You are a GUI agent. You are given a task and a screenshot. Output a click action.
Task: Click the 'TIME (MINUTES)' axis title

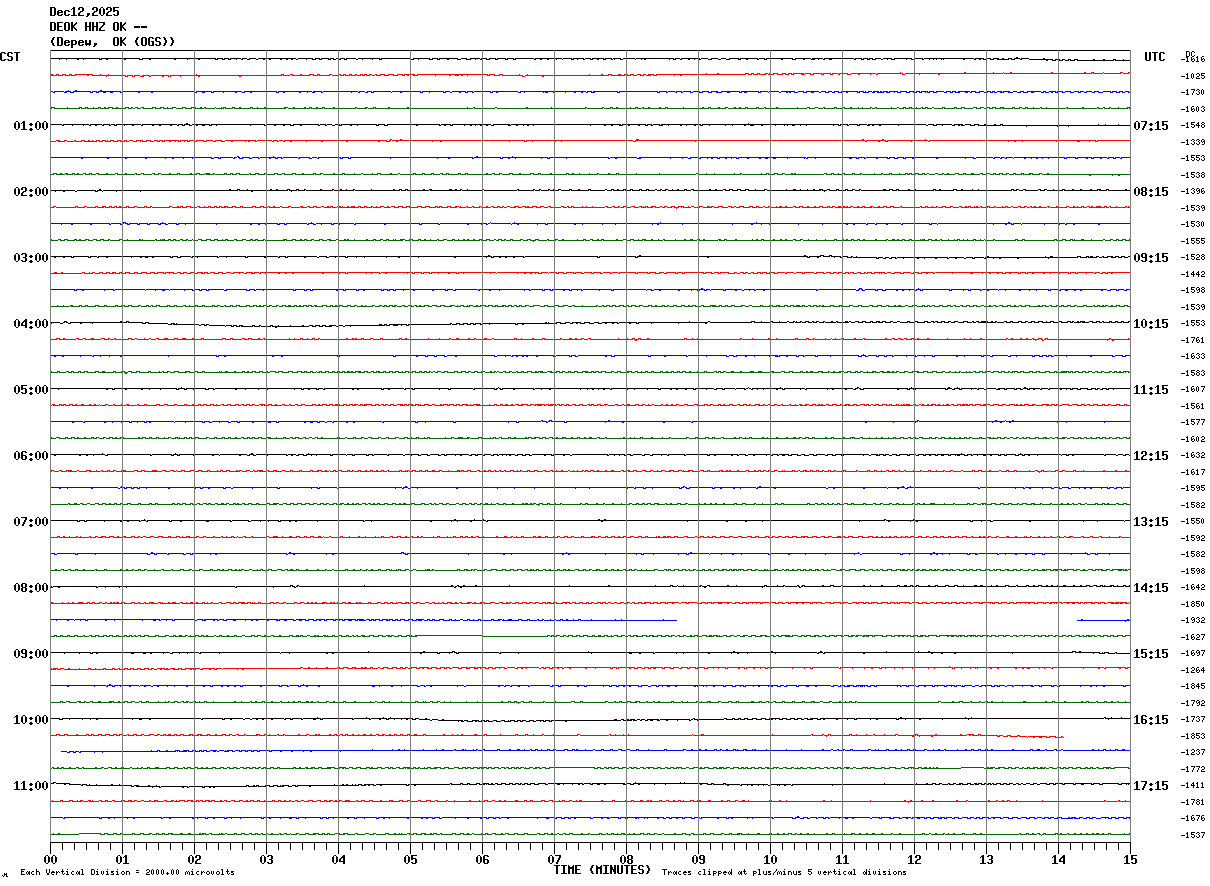pos(602,870)
